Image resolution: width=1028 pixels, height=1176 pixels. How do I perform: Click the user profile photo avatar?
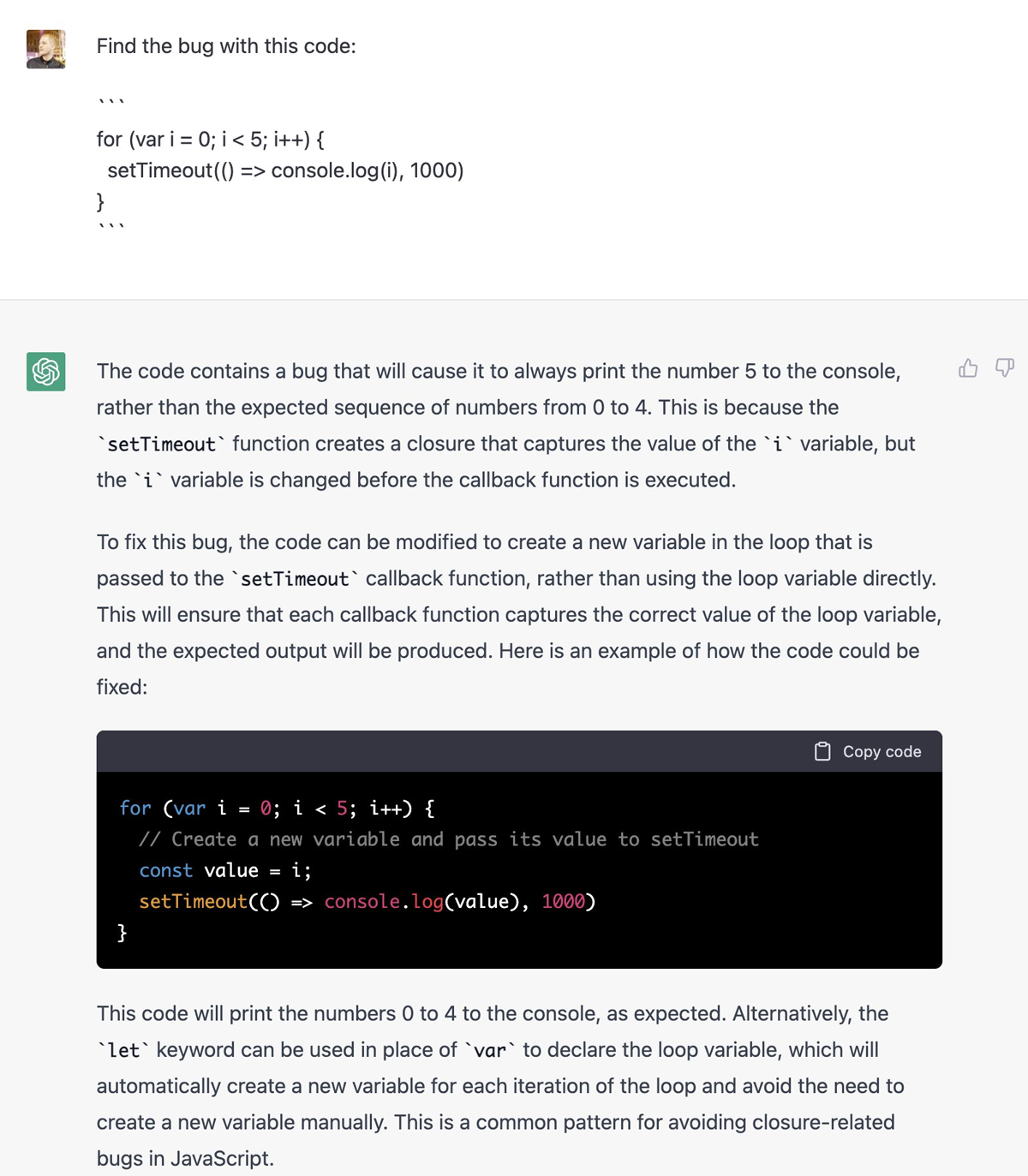click(46, 49)
